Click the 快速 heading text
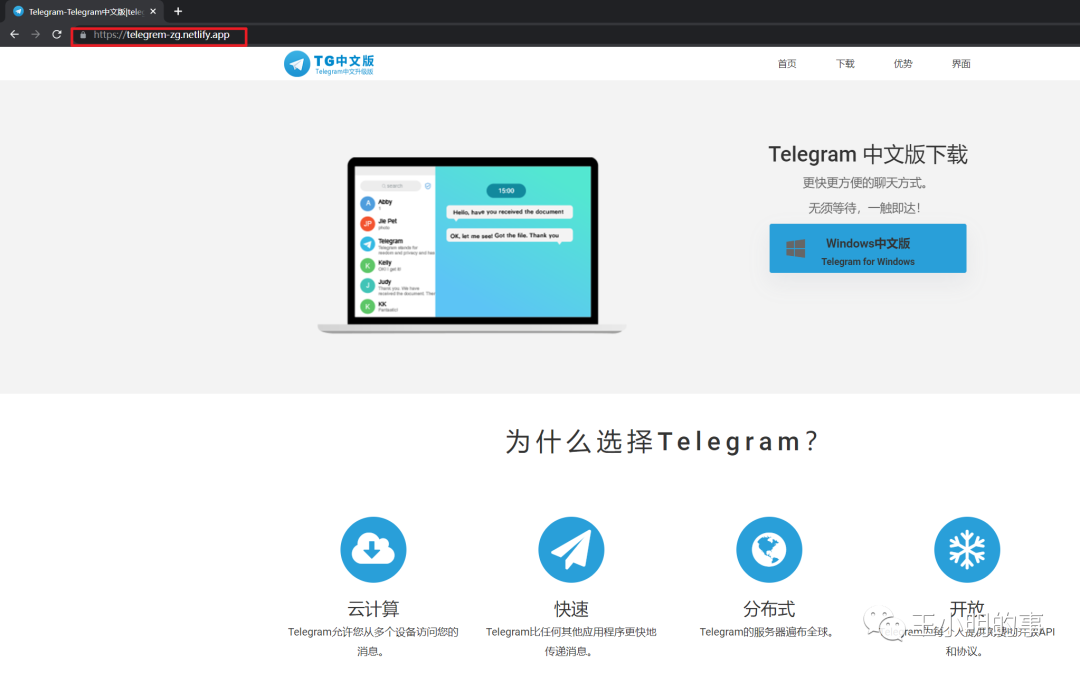 click(x=571, y=609)
